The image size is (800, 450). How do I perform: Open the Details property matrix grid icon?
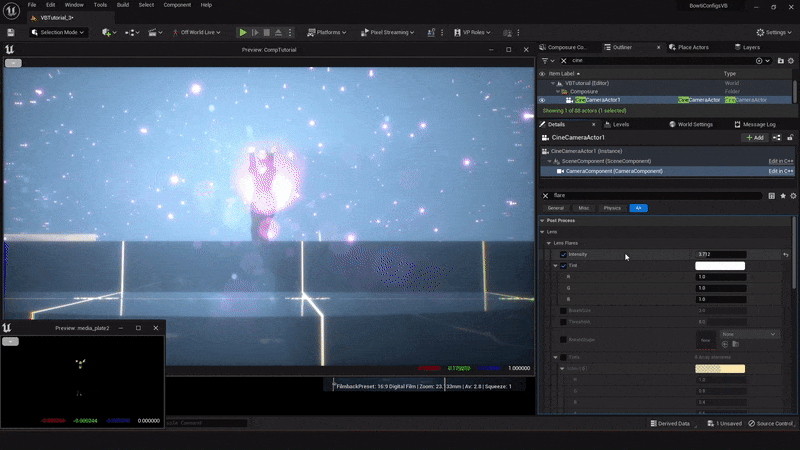771,196
